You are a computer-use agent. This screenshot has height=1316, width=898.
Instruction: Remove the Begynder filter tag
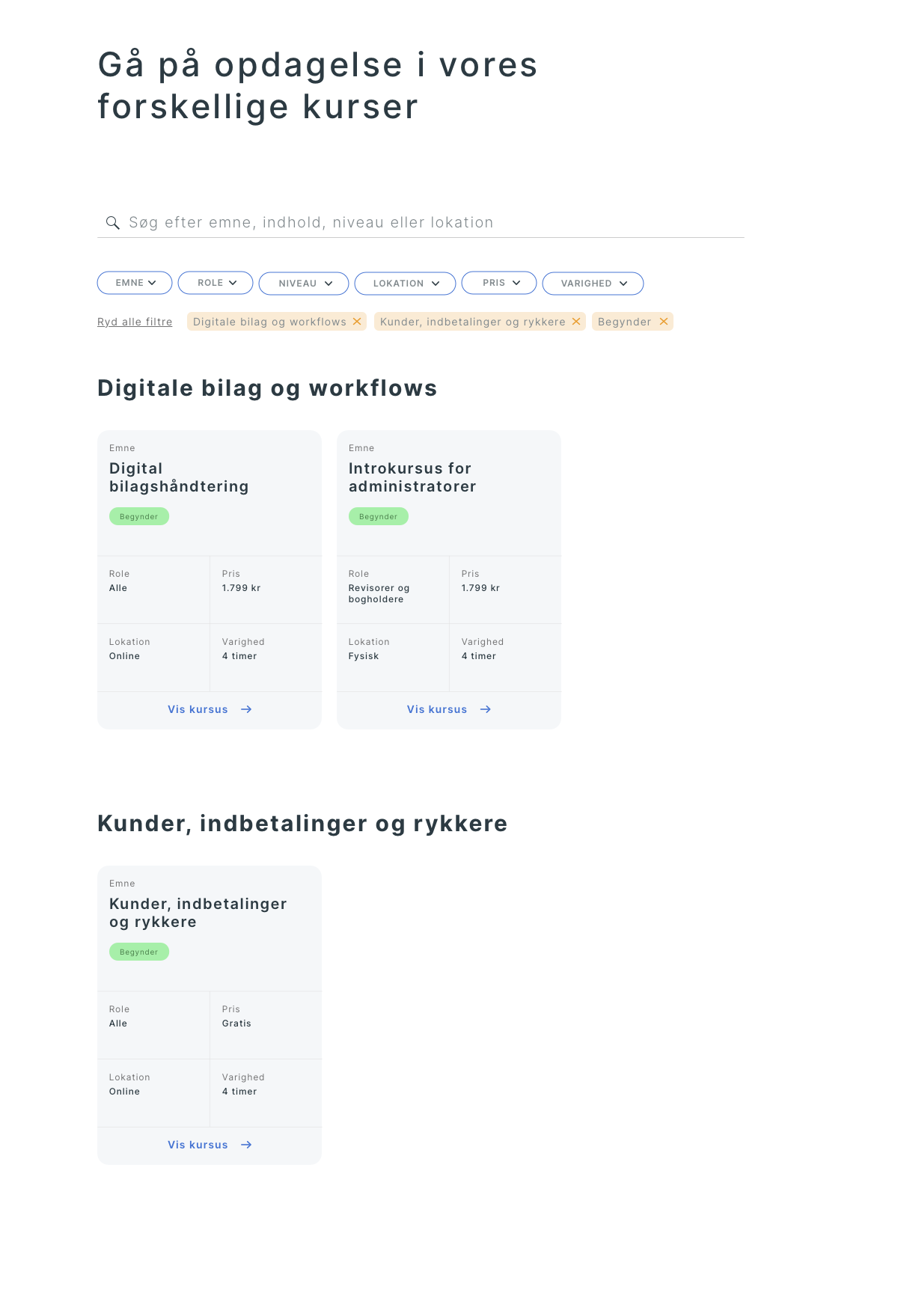pyautogui.click(x=664, y=322)
